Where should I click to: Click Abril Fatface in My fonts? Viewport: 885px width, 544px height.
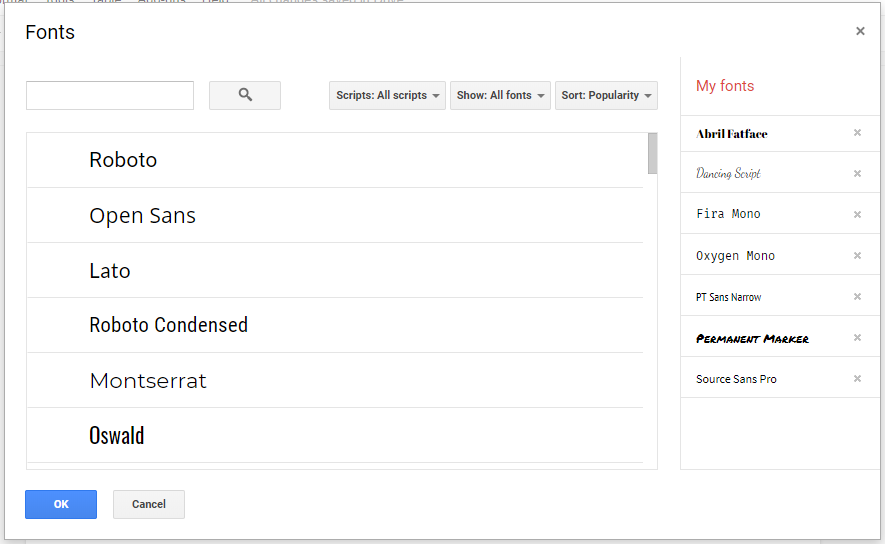[731, 134]
